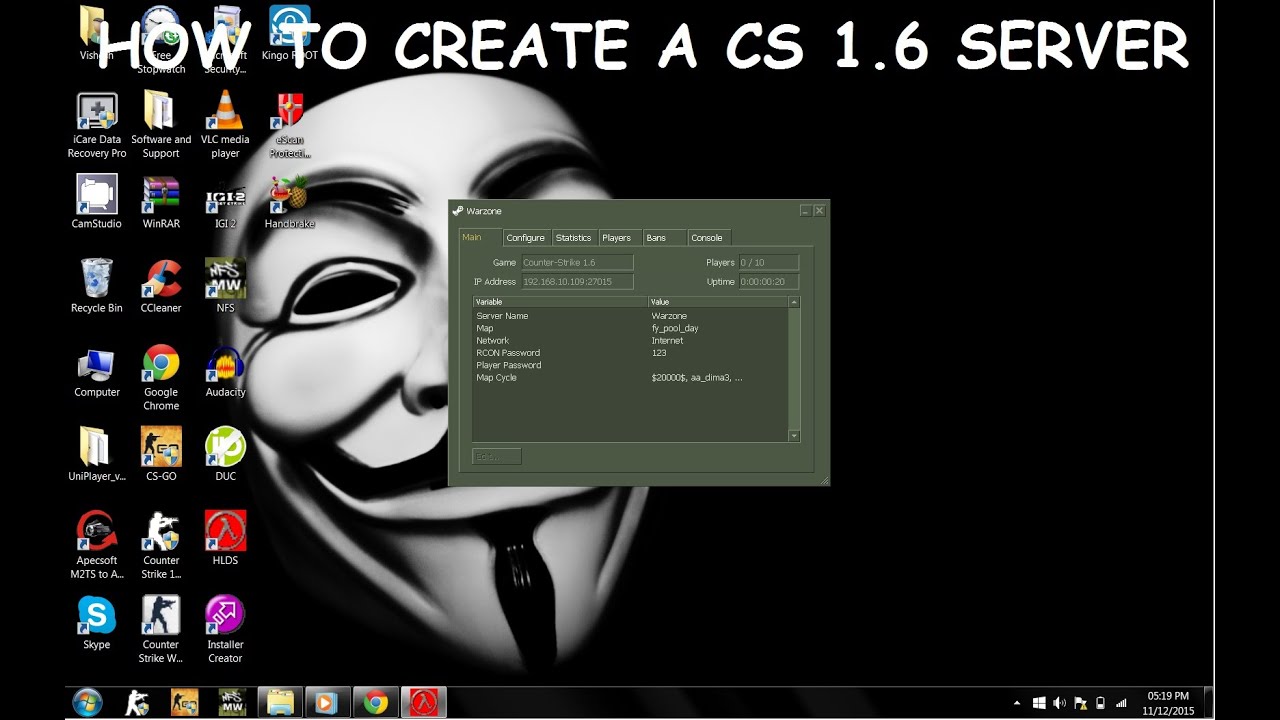
Task: Click the volume icon in system tray
Action: 1059,703
